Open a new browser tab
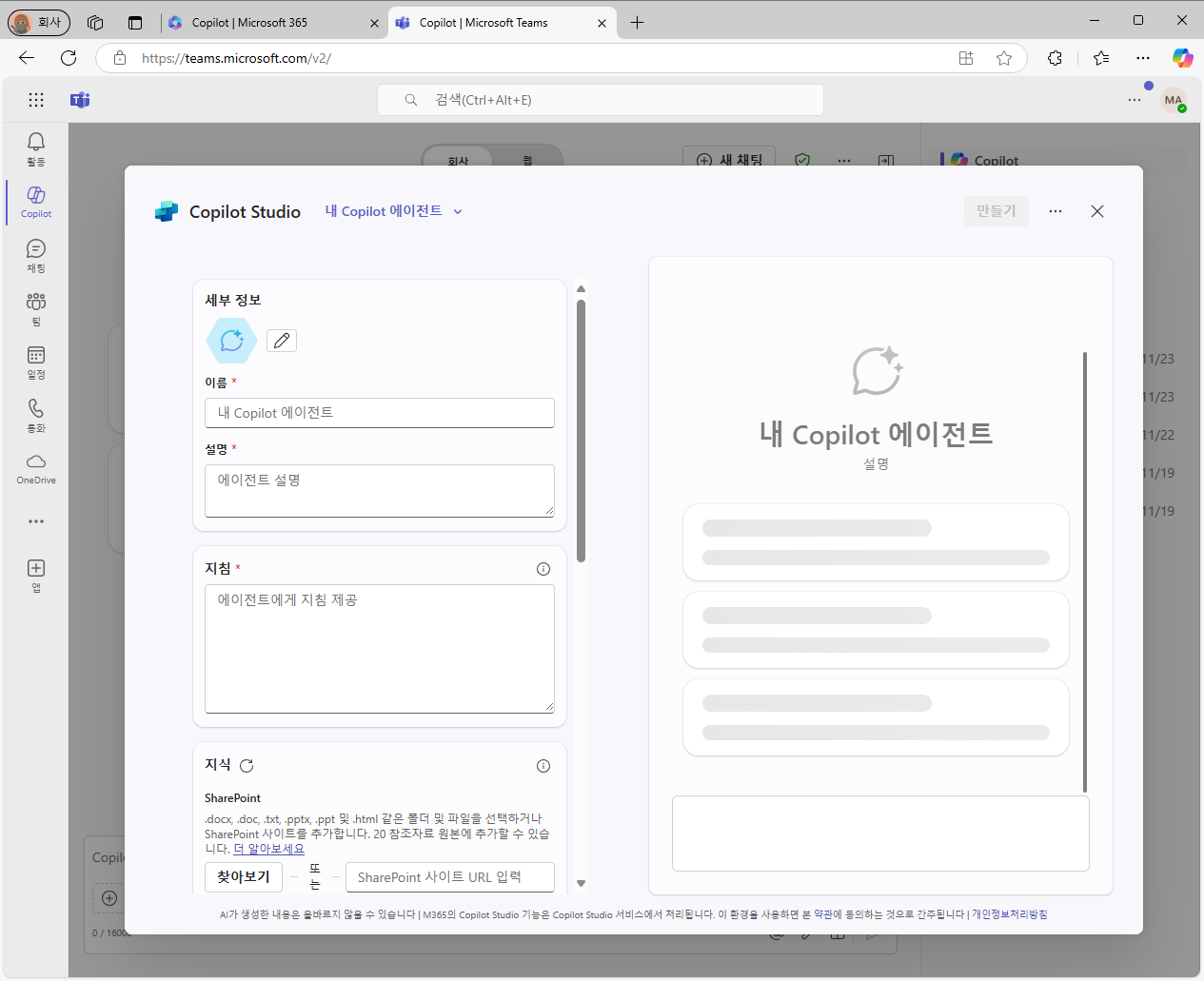 click(637, 23)
